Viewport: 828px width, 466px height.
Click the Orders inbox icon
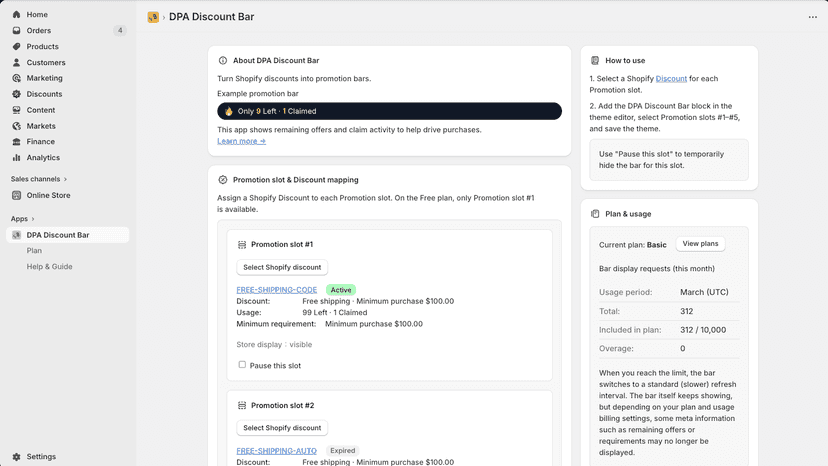pyautogui.click(x=16, y=30)
